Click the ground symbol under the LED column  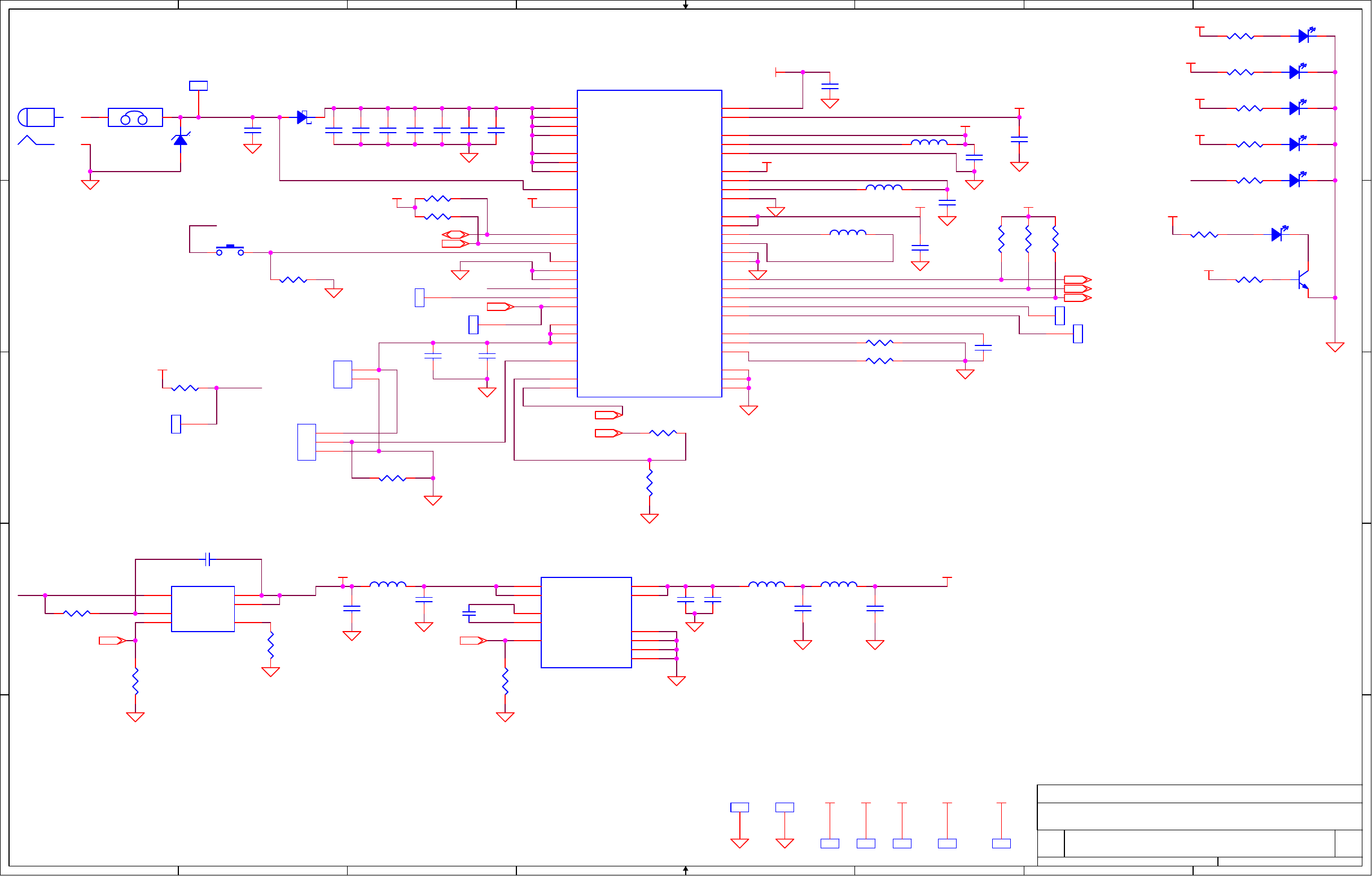(1335, 347)
